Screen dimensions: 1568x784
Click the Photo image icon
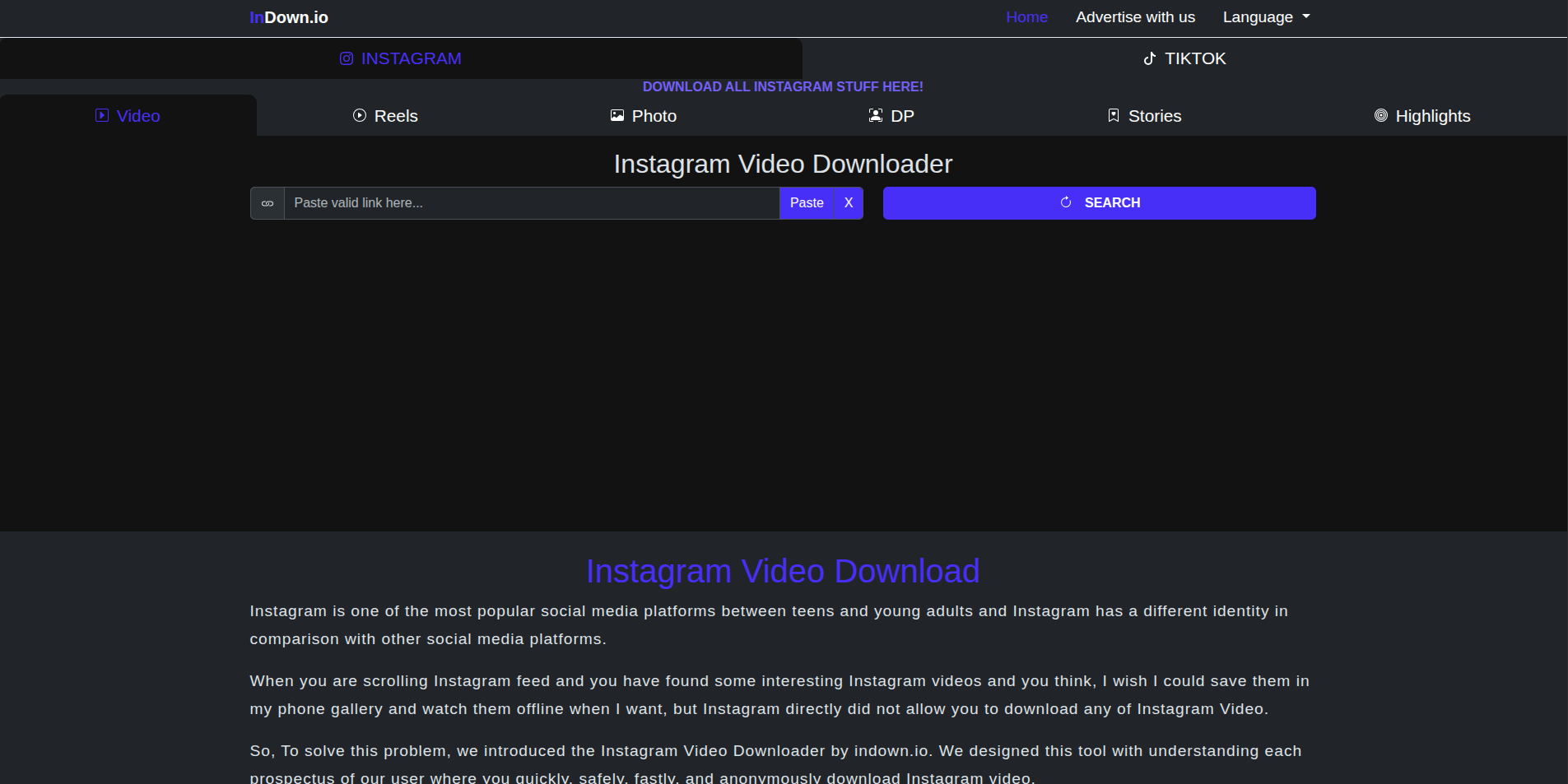point(617,115)
